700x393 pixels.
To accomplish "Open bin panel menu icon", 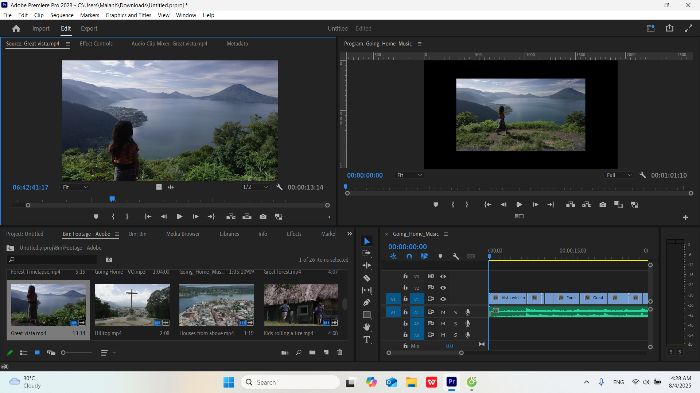I will click(117, 234).
